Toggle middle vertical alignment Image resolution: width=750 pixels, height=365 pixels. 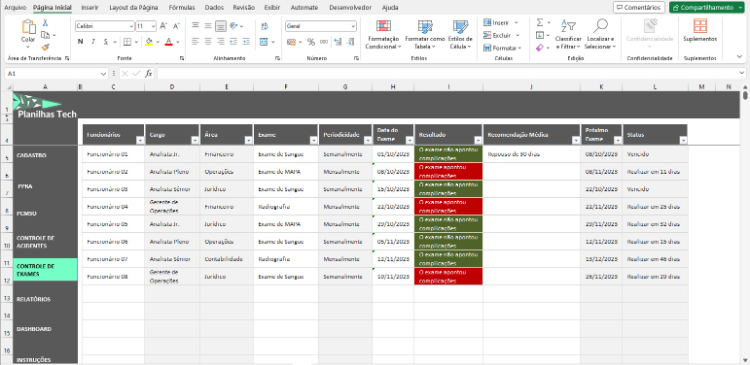(x=208, y=26)
